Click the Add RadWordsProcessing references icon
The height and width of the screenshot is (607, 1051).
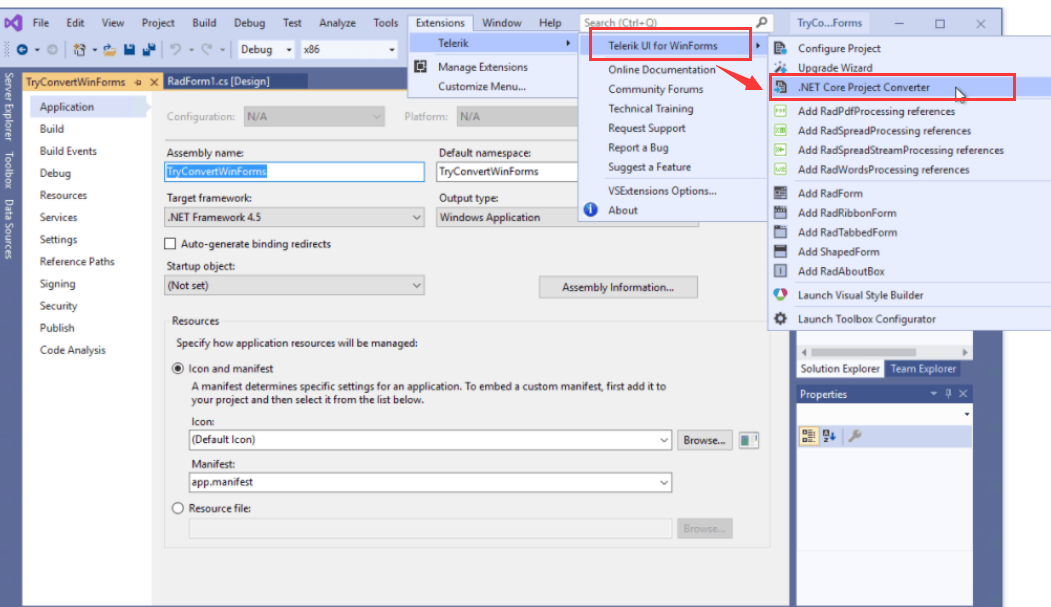coord(780,170)
